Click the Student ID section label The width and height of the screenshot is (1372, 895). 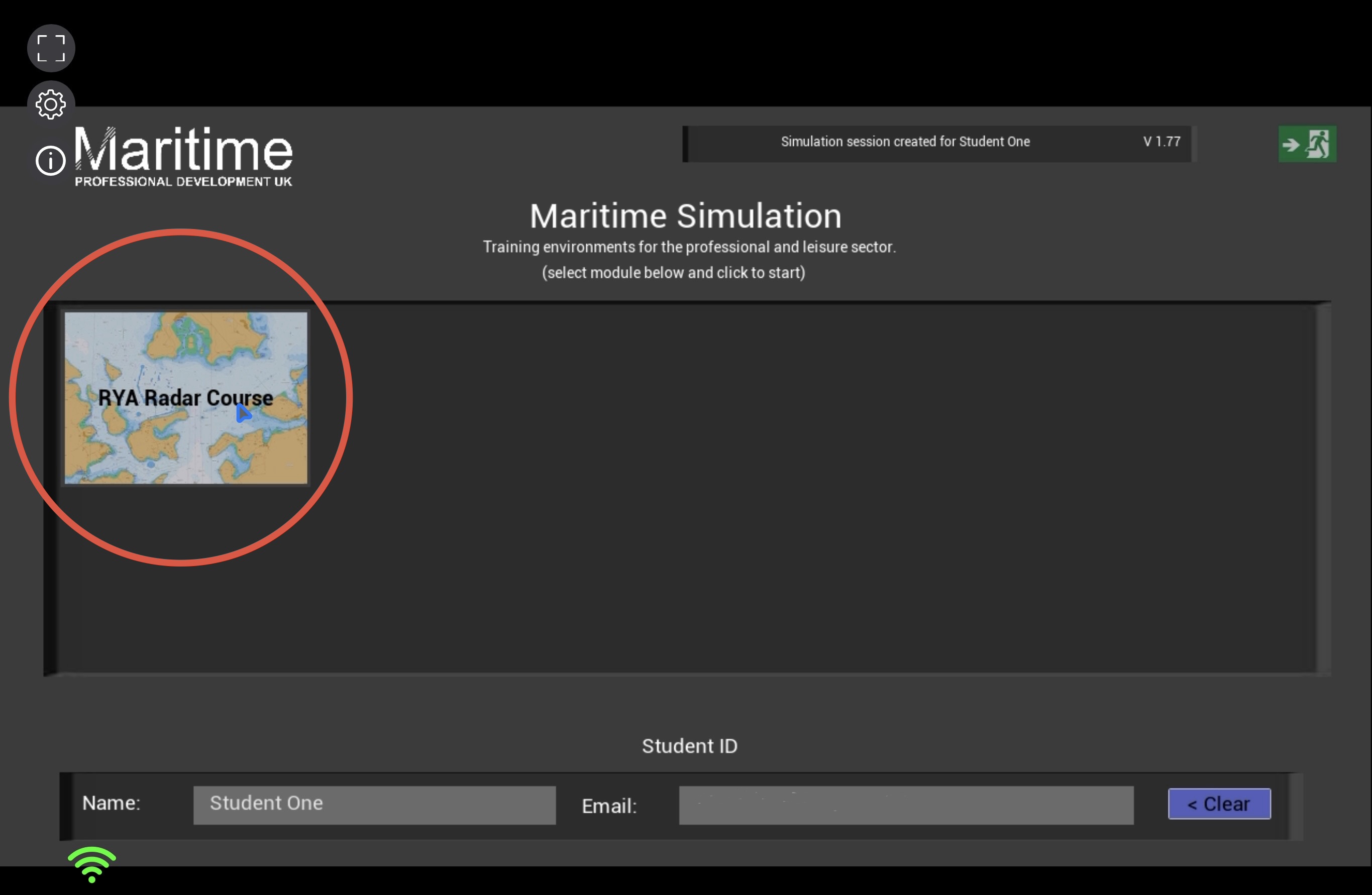click(689, 746)
